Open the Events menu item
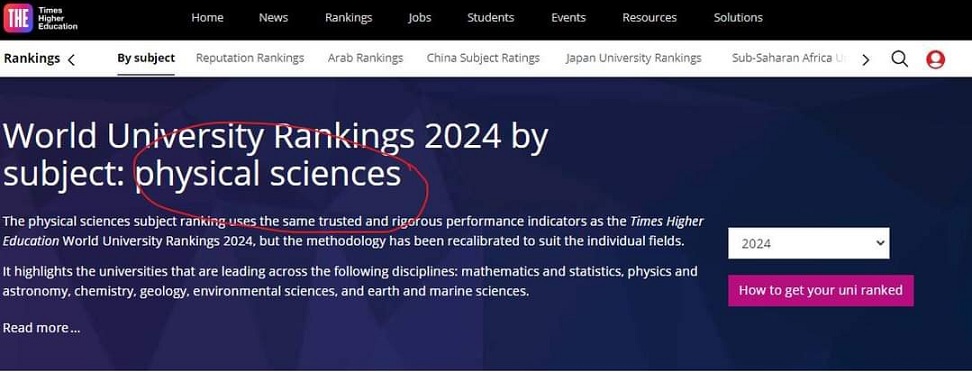Image resolution: width=972 pixels, height=372 pixels. [x=568, y=17]
